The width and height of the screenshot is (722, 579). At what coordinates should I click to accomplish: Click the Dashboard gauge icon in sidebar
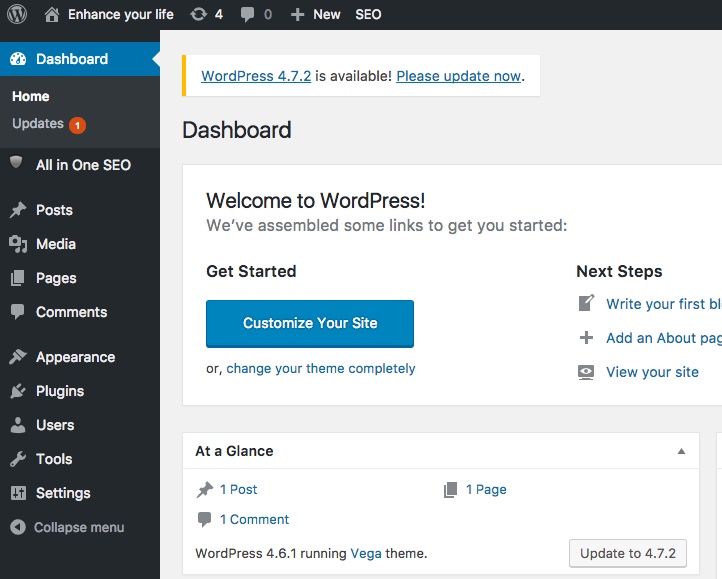(18, 59)
